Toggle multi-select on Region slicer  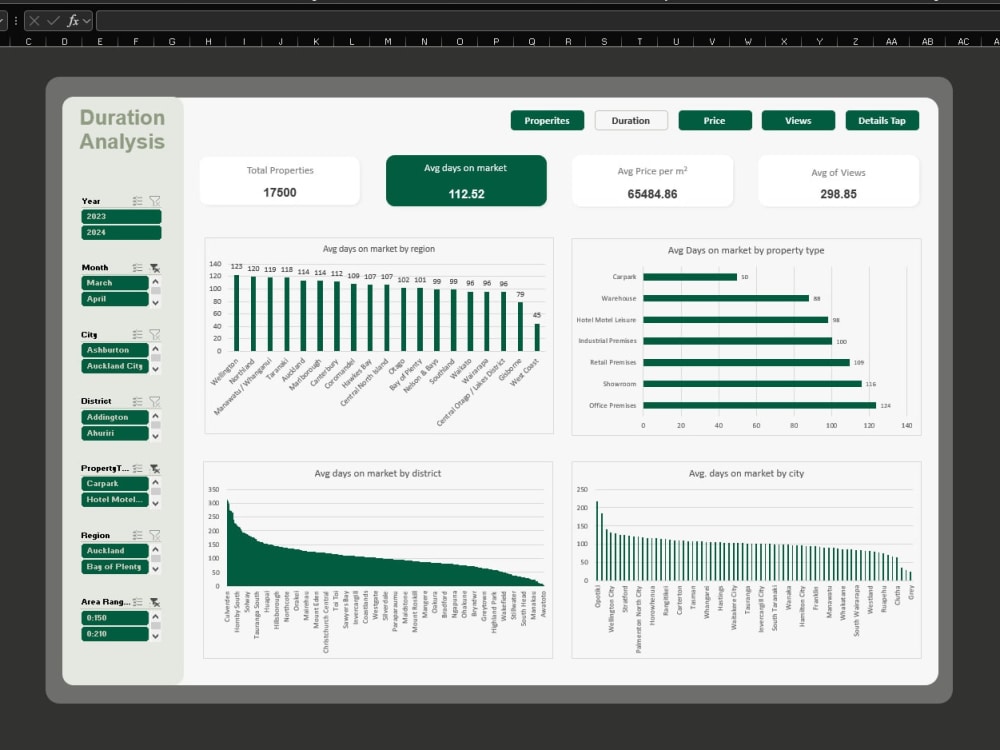tap(137, 535)
